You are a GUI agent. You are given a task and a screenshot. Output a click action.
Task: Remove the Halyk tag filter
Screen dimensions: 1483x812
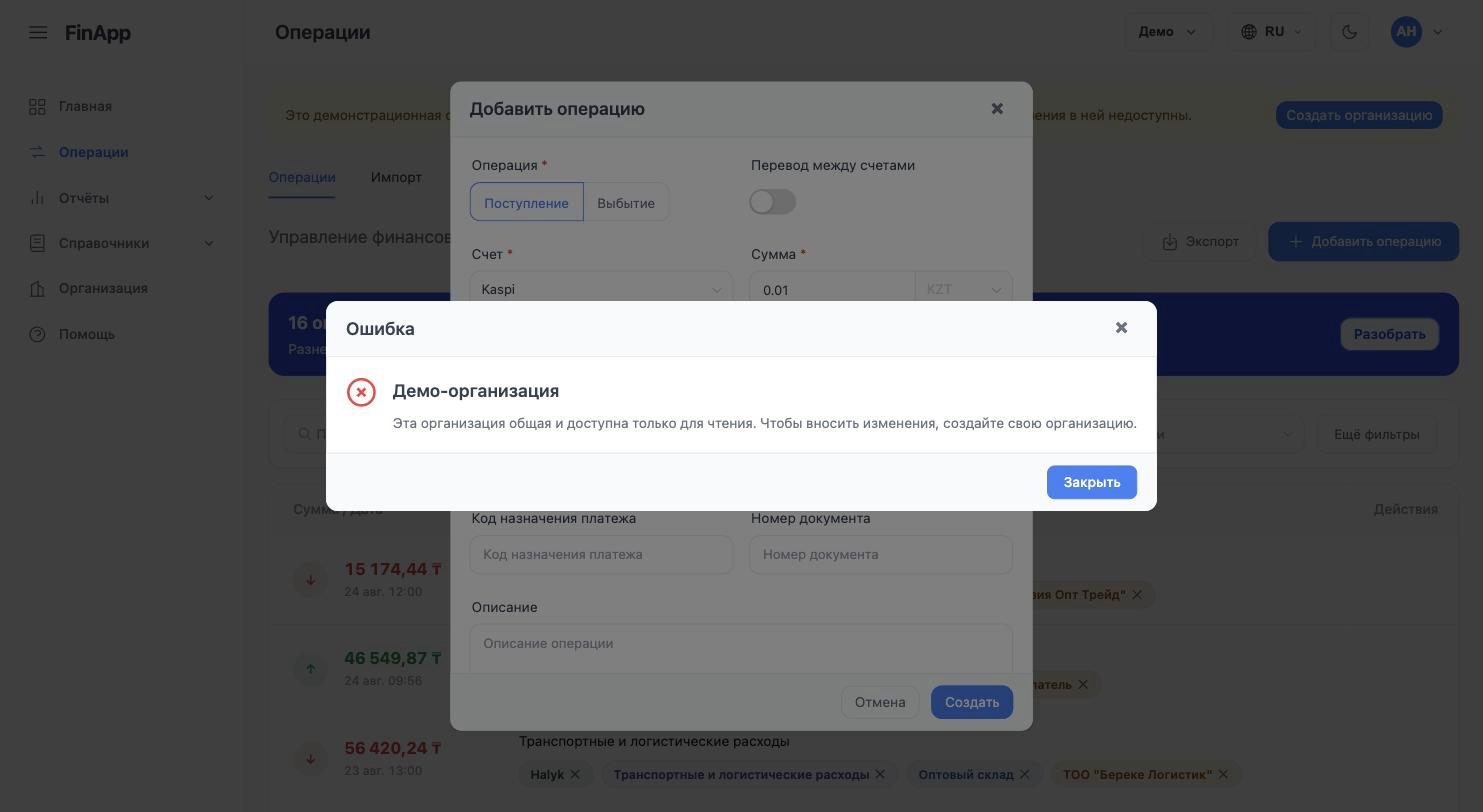click(x=574, y=774)
